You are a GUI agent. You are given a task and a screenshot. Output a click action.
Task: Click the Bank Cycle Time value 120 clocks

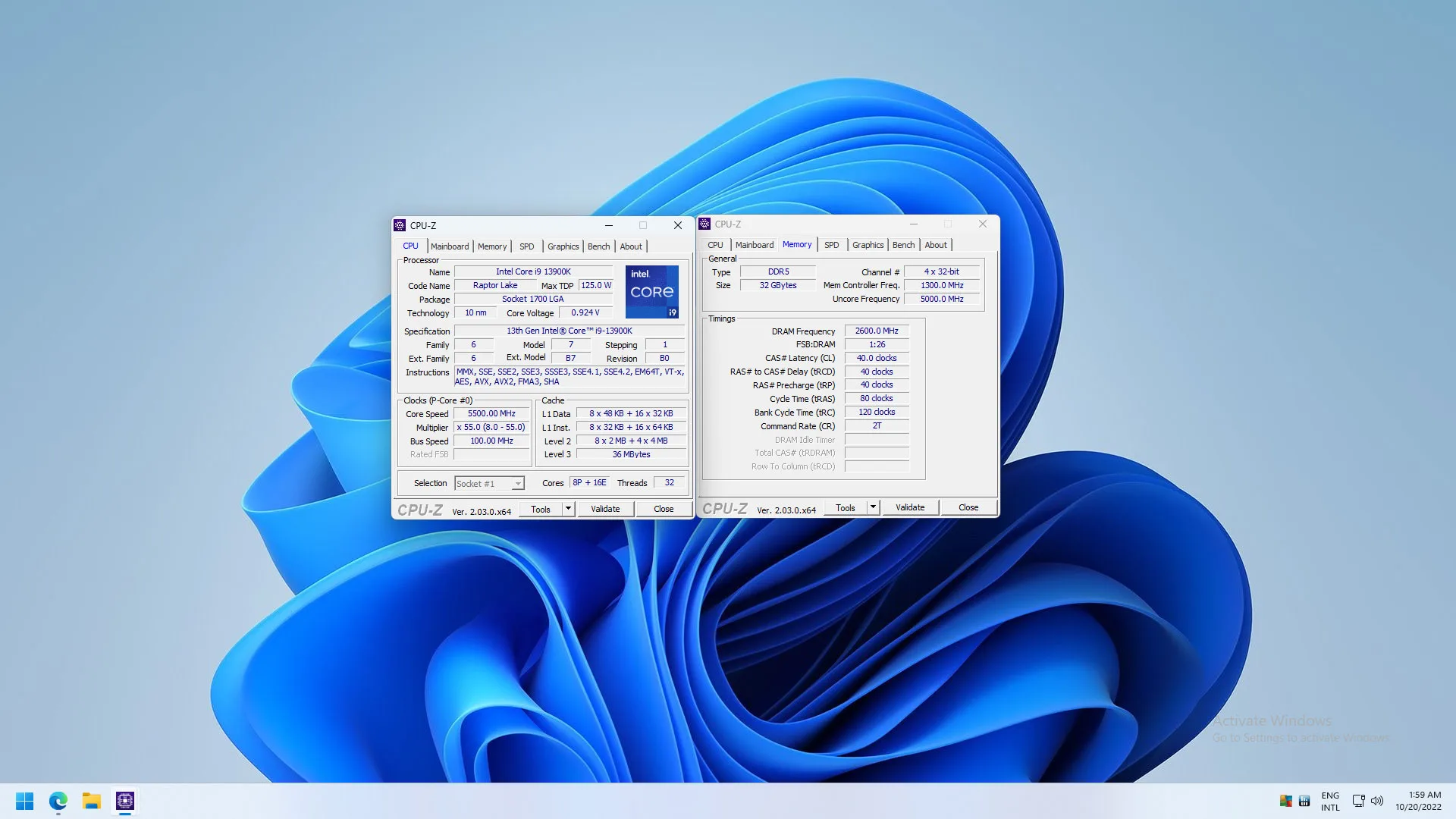click(x=877, y=413)
